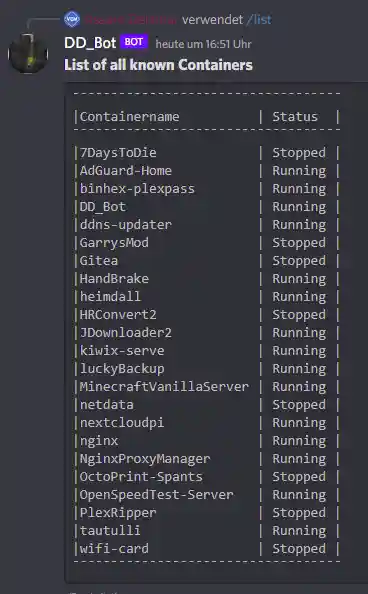Click the Stopped status of OctoPrint-Spants
The image size is (368, 594).
(299, 477)
